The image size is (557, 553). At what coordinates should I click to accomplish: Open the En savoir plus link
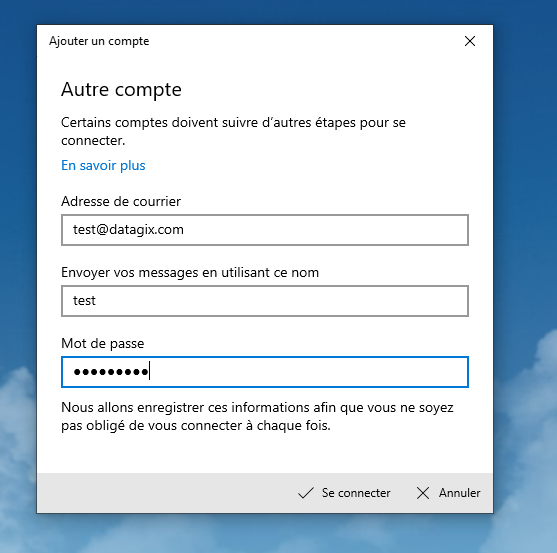[103, 166]
